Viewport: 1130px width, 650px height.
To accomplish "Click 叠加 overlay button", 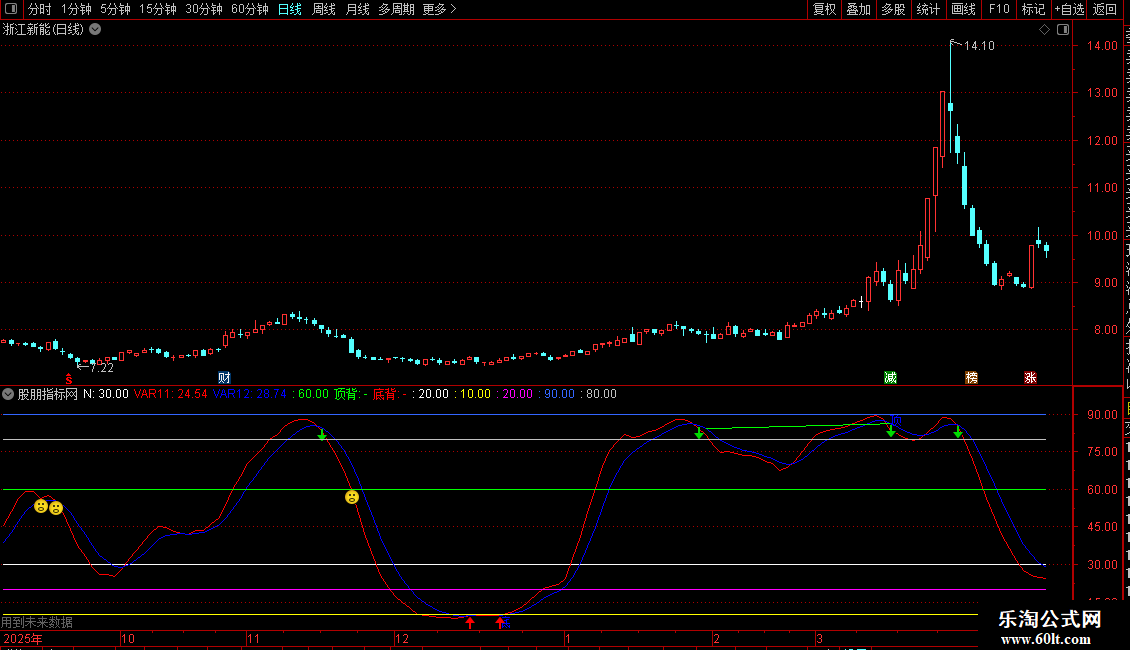I will click(858, 9).
